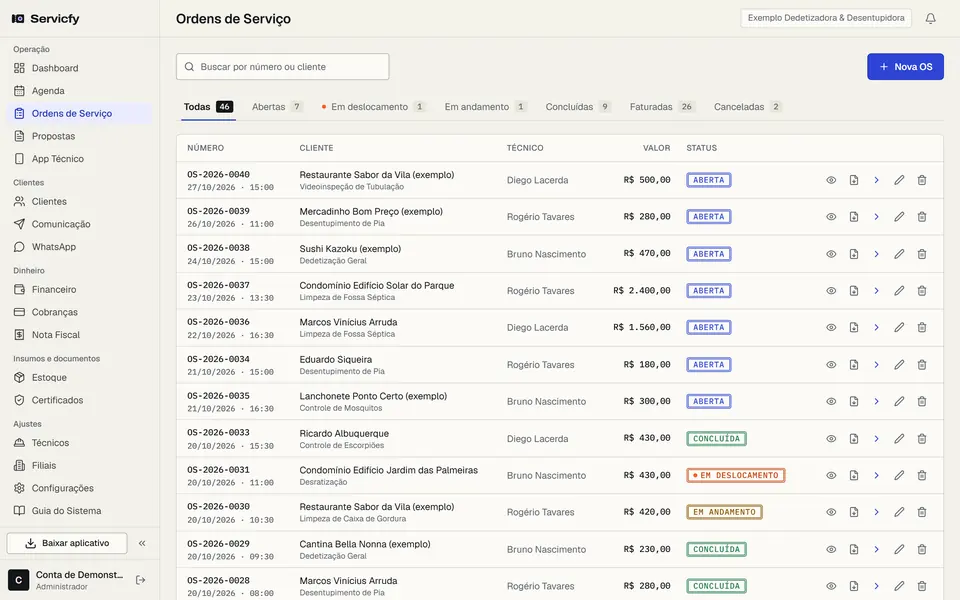Download document for order OS-2026-0034
Image resolution: width=960 pixels, height=600 pixels.
(x=853, y=365)
